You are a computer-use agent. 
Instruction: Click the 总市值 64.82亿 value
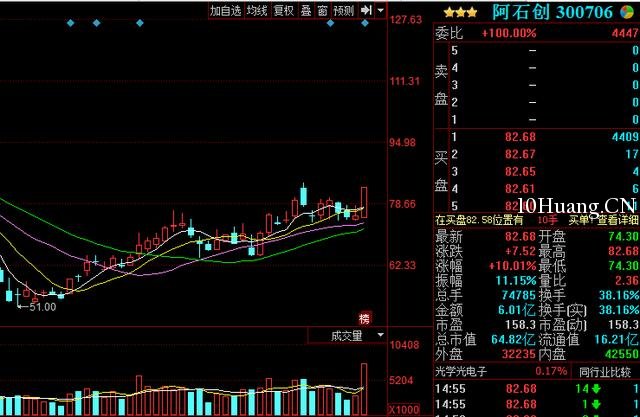click(x=513, y=339)
